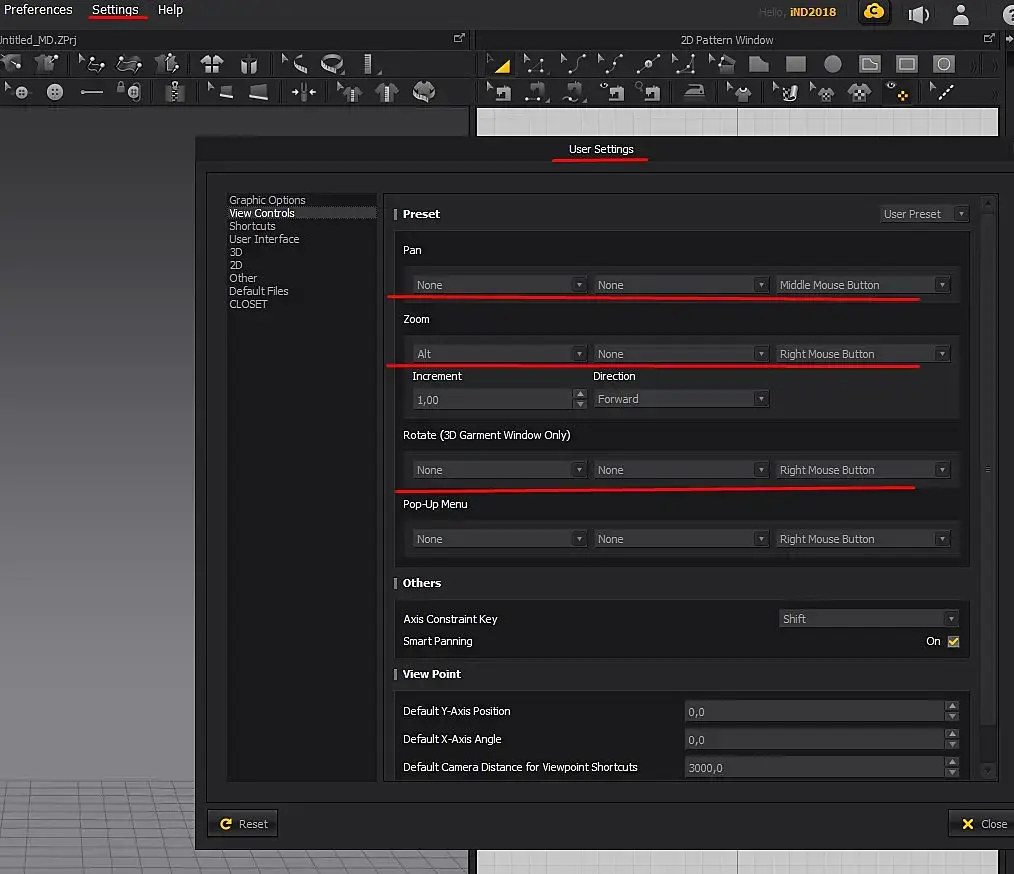The width and height of the screenshot is (1014, 874).
Task: Select the Ellipse pattern tool
Action: click(x=832, y=64)
